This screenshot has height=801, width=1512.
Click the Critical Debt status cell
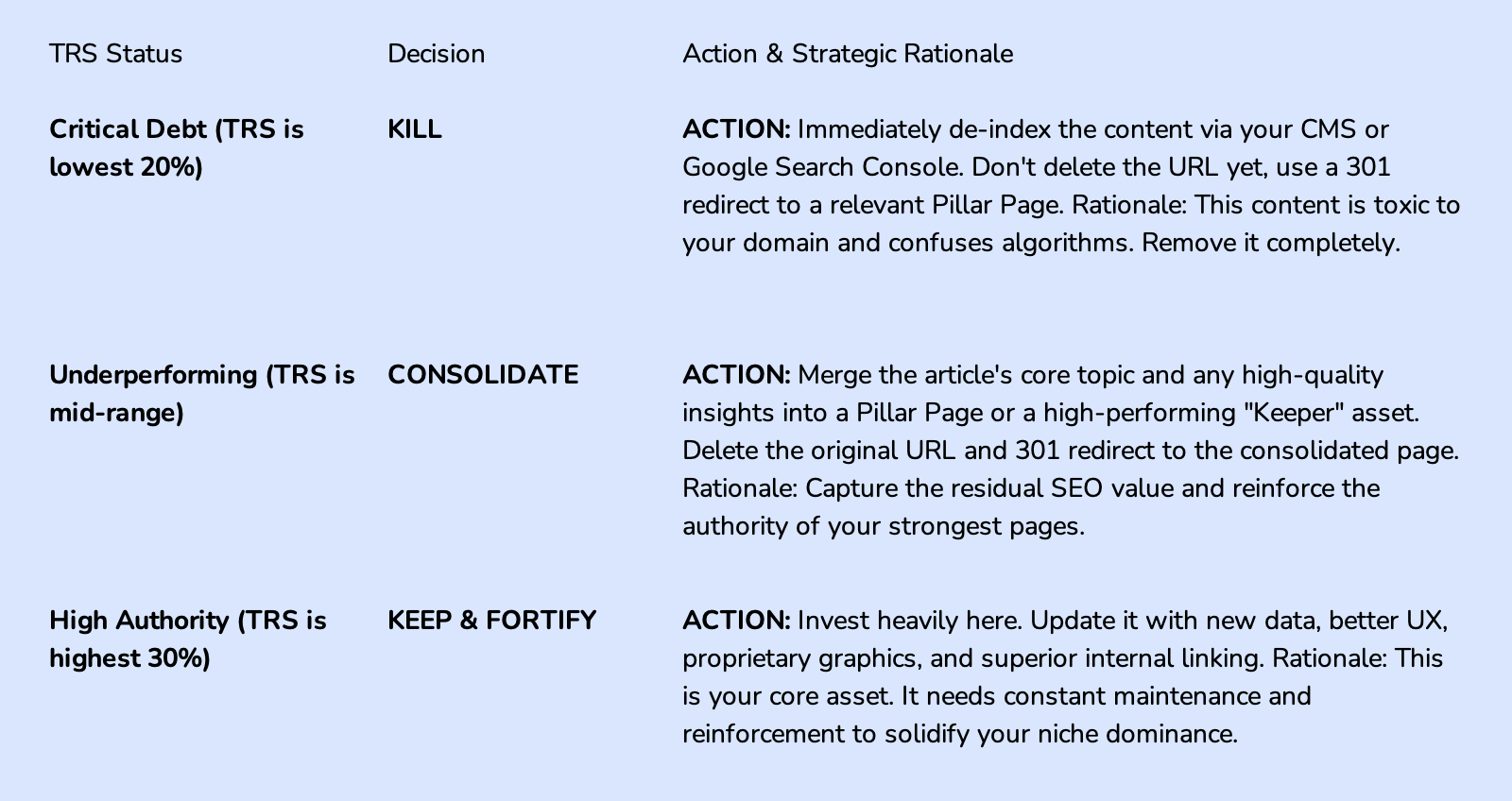coord(177,148)
